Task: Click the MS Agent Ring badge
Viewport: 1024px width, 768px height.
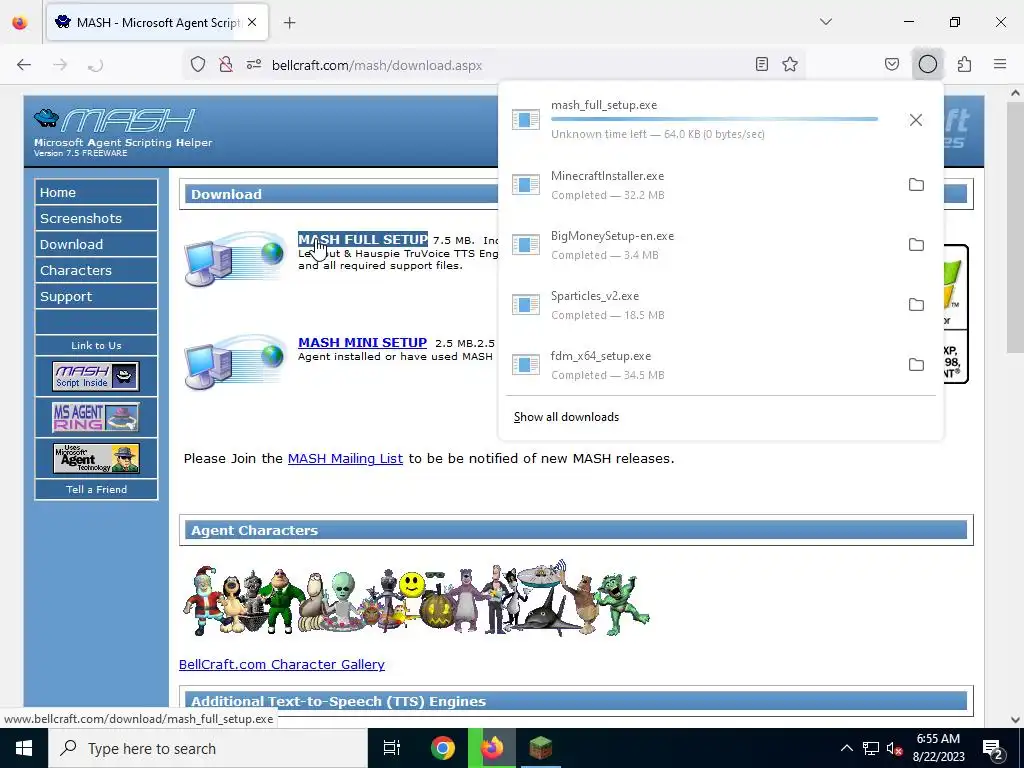Action: click(x=96, y=417)
